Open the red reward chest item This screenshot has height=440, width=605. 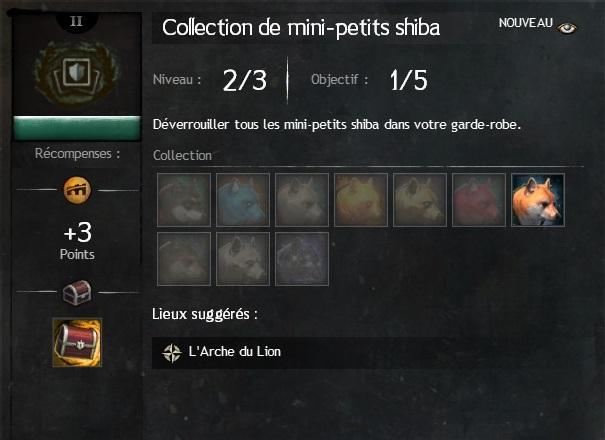click(x=77, y=342)
